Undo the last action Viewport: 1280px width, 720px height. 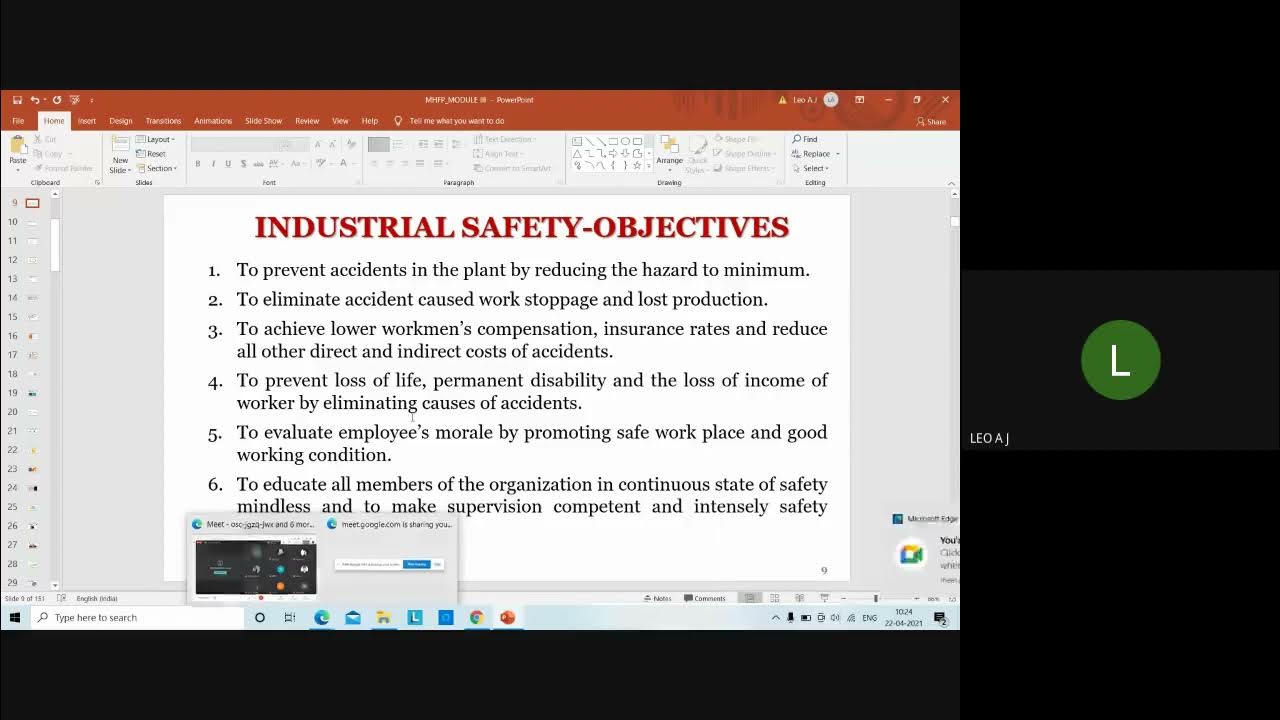pos(34,100)
